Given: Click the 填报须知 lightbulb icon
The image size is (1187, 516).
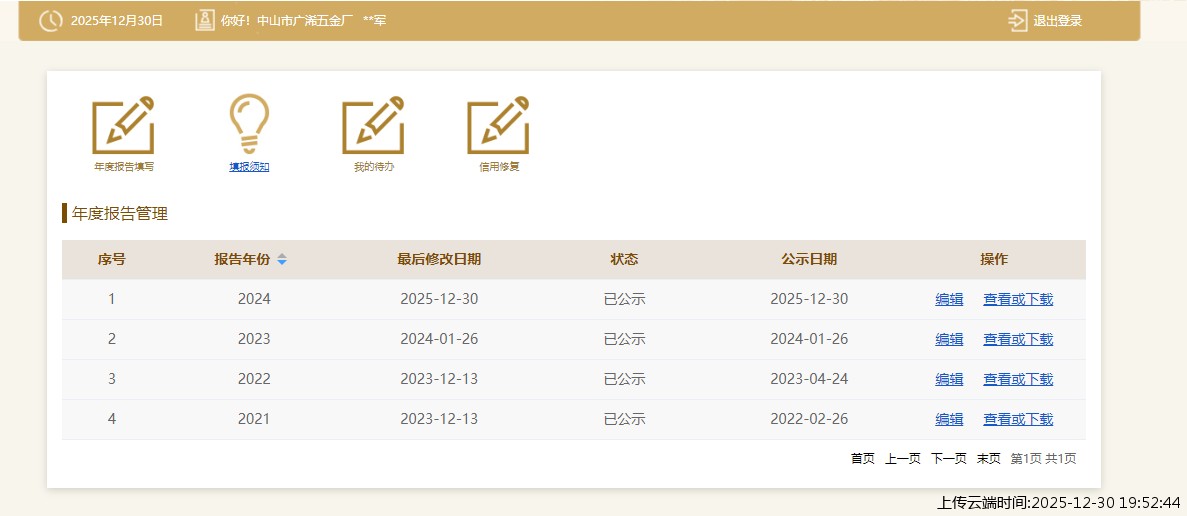Looking at the screenshot, I should click(x=249, y=126).
